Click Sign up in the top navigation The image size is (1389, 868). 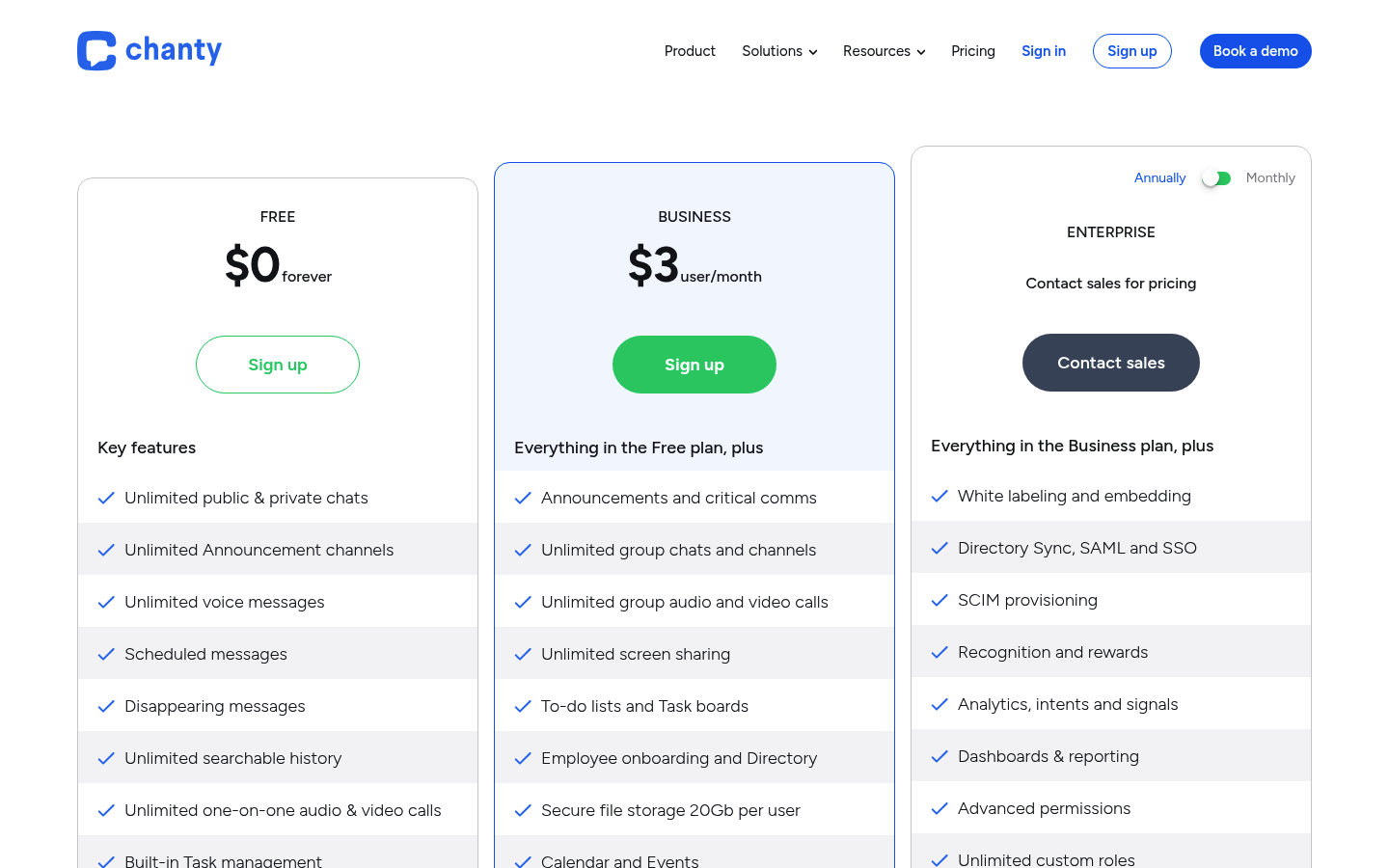click(1132, 51)
